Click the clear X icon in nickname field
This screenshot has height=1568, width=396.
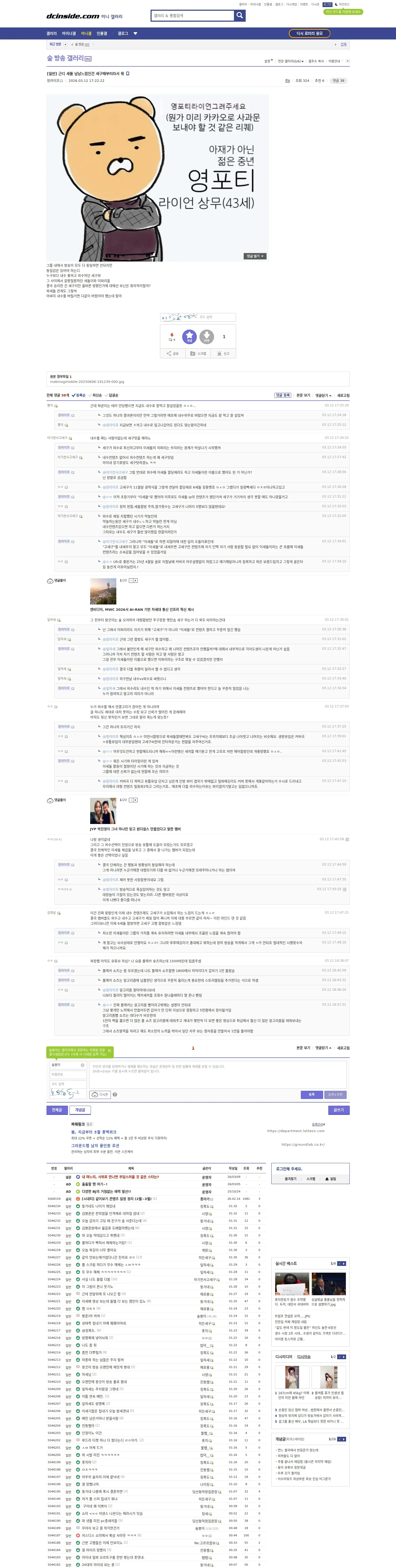pos(82,1065)
